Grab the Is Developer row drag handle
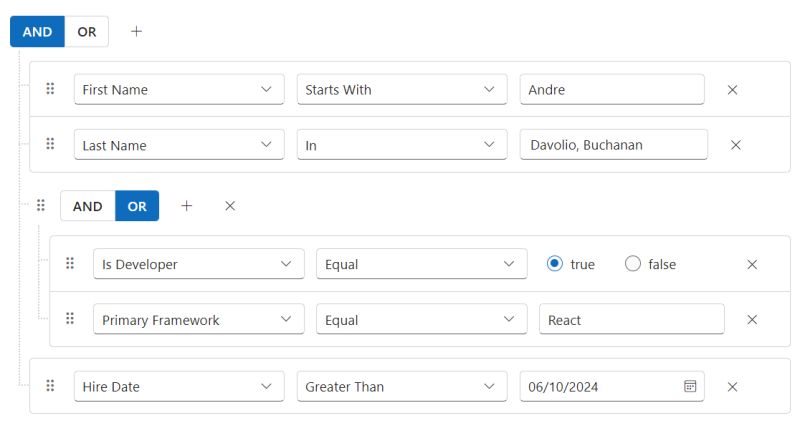 click(70, 263)
